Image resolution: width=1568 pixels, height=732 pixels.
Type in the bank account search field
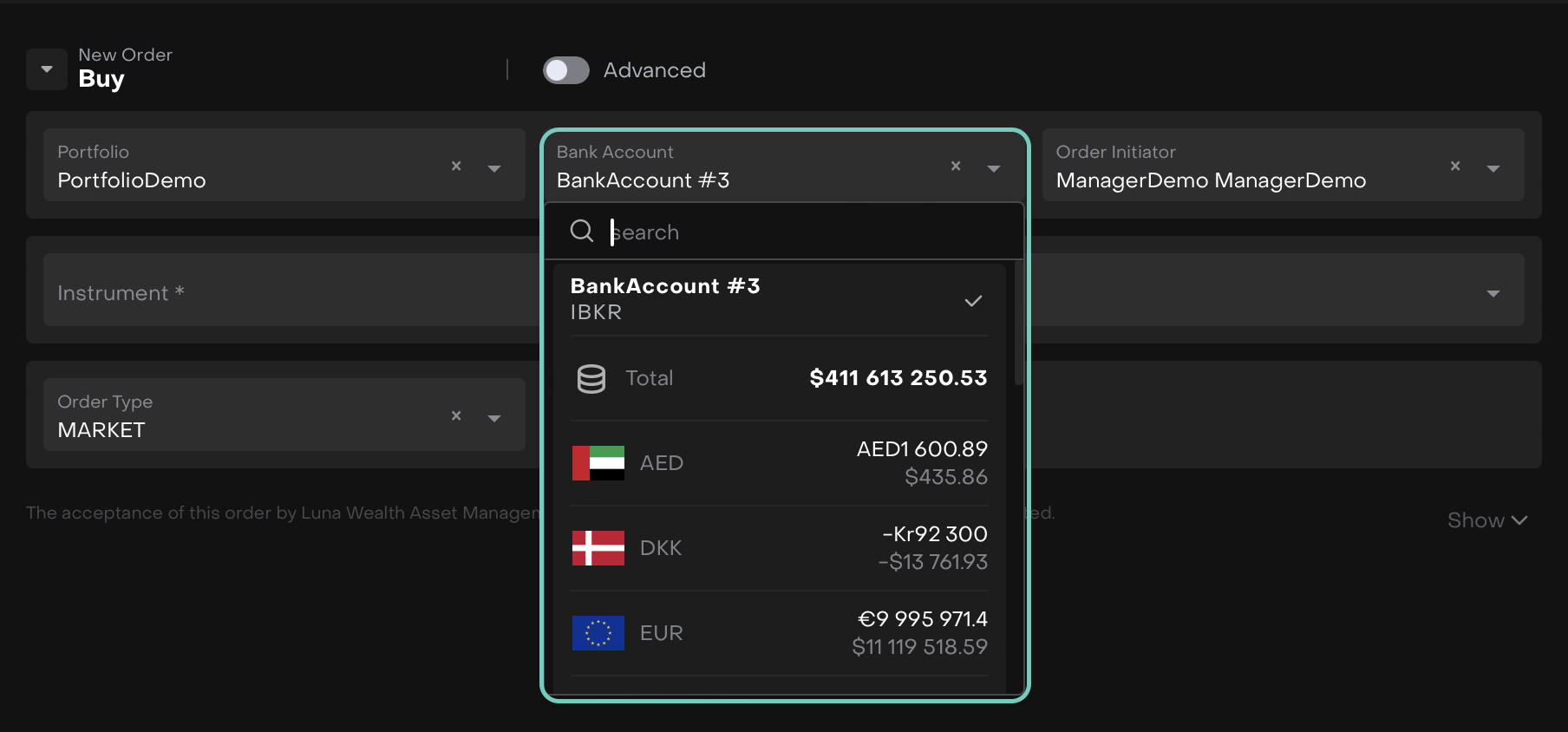(807, 232)
